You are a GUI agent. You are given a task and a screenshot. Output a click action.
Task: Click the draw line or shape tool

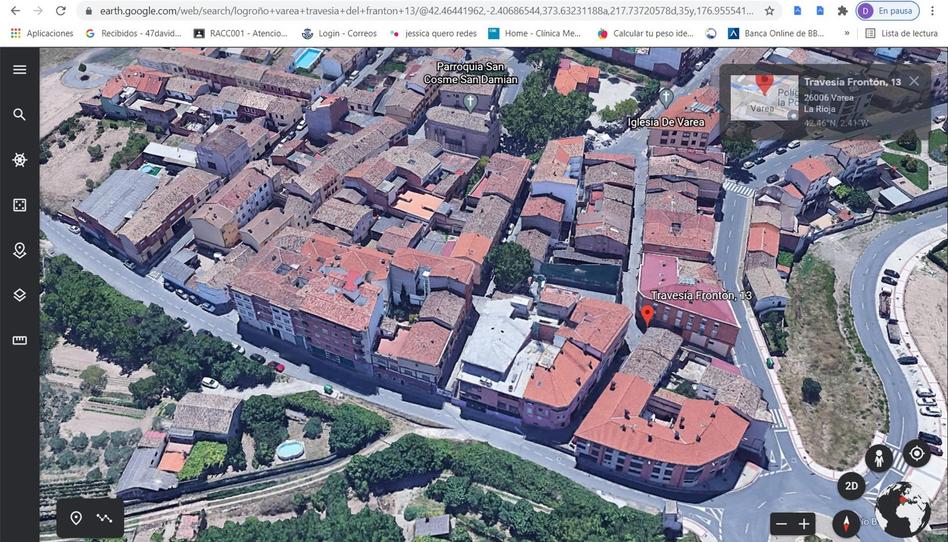[104, 518]
